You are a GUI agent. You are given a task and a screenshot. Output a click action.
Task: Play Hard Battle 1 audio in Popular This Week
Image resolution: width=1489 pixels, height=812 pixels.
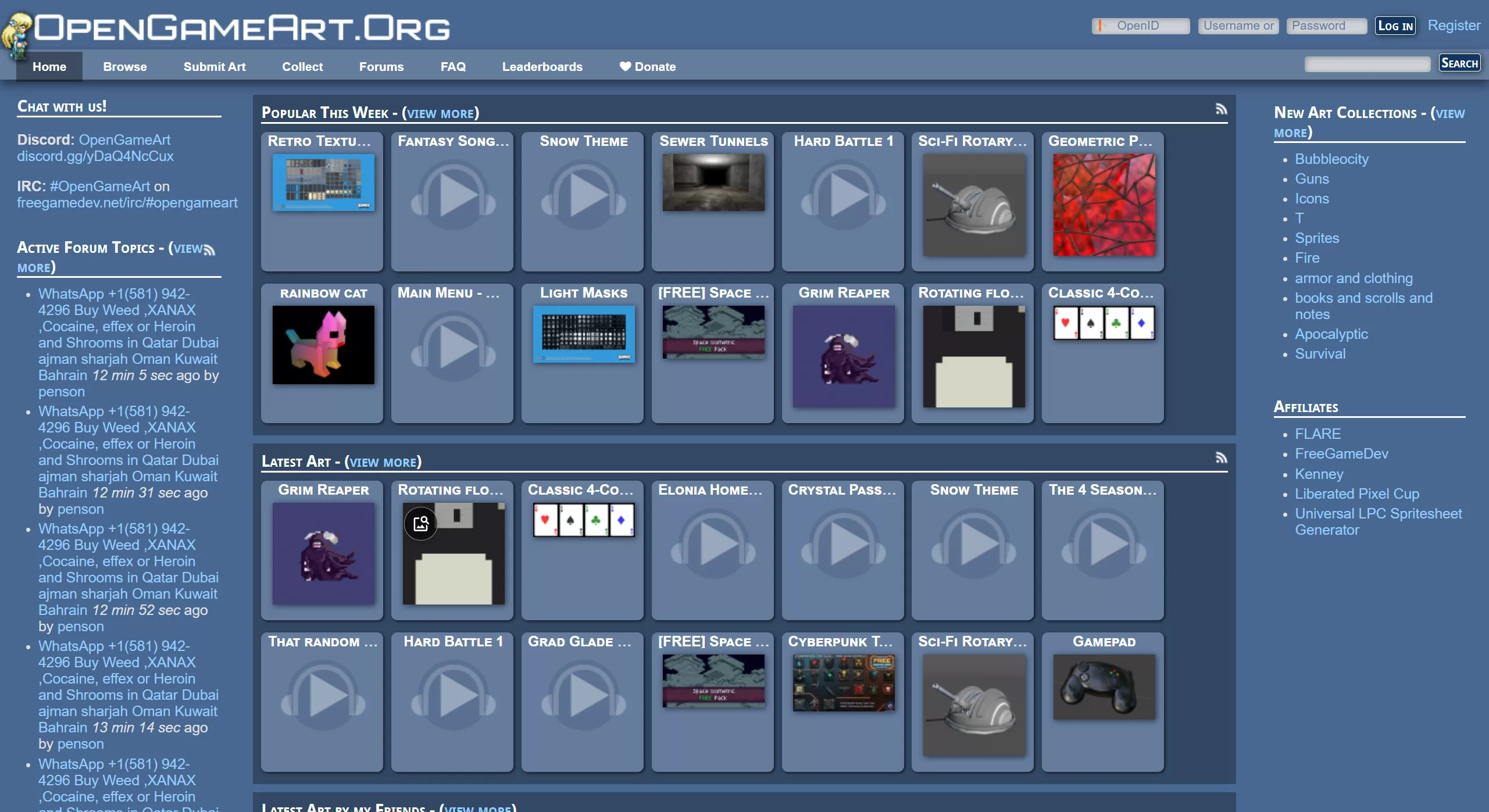[x=844, y=196]
